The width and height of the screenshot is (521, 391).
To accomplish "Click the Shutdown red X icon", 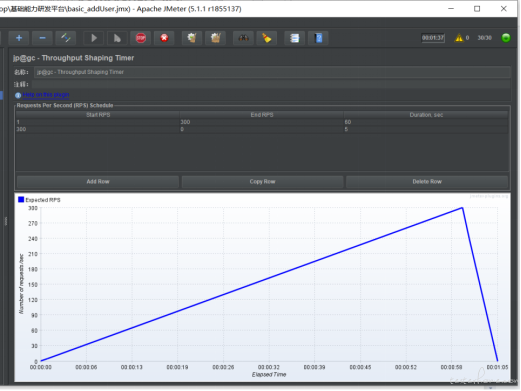I will (164, 38).
